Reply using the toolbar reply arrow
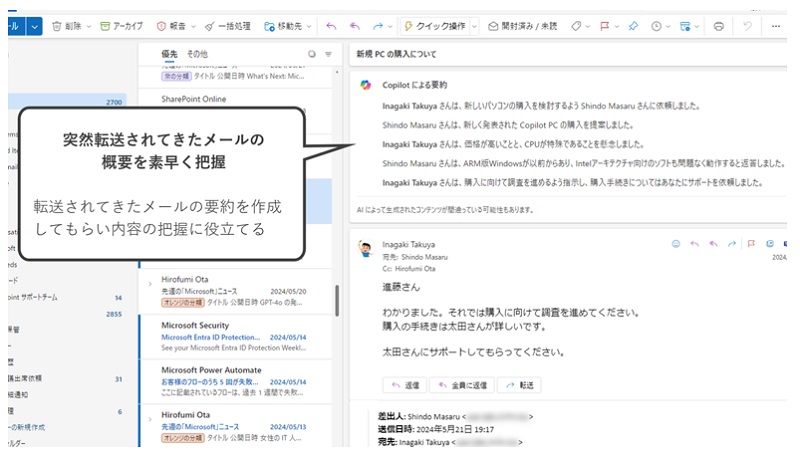Image resolution: width=800 pixels, height=460 pixels. [x=331, y=26]
